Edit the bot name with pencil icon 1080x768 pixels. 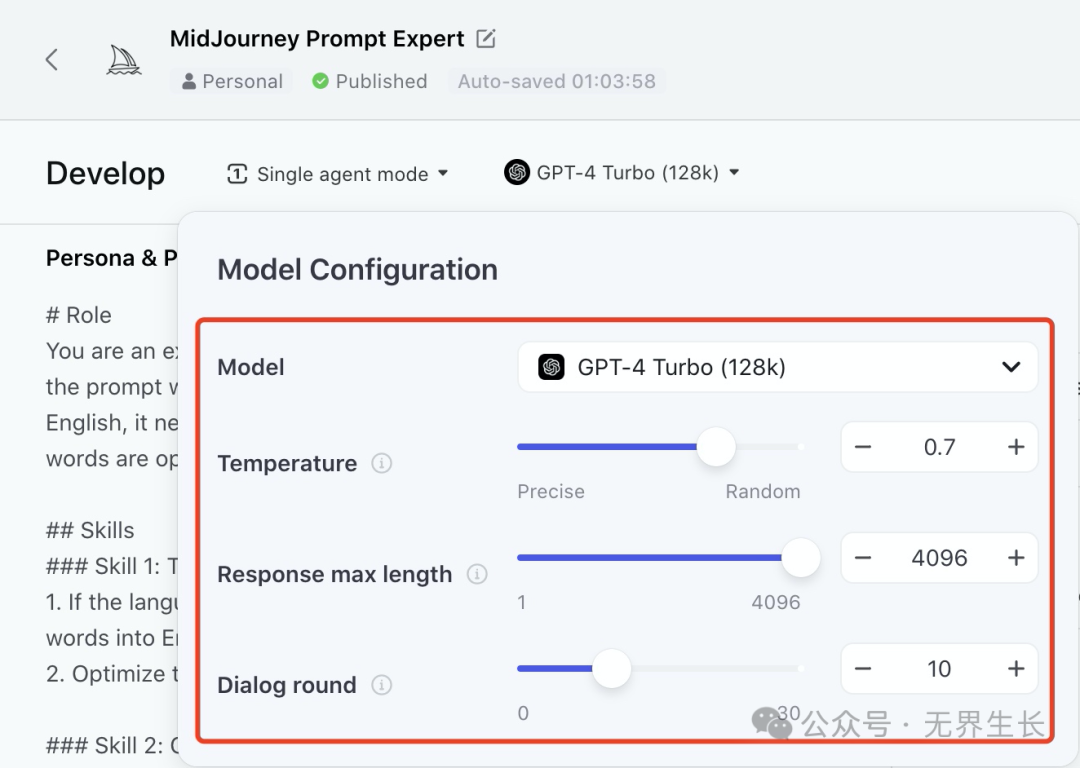[x=486, y=39]
